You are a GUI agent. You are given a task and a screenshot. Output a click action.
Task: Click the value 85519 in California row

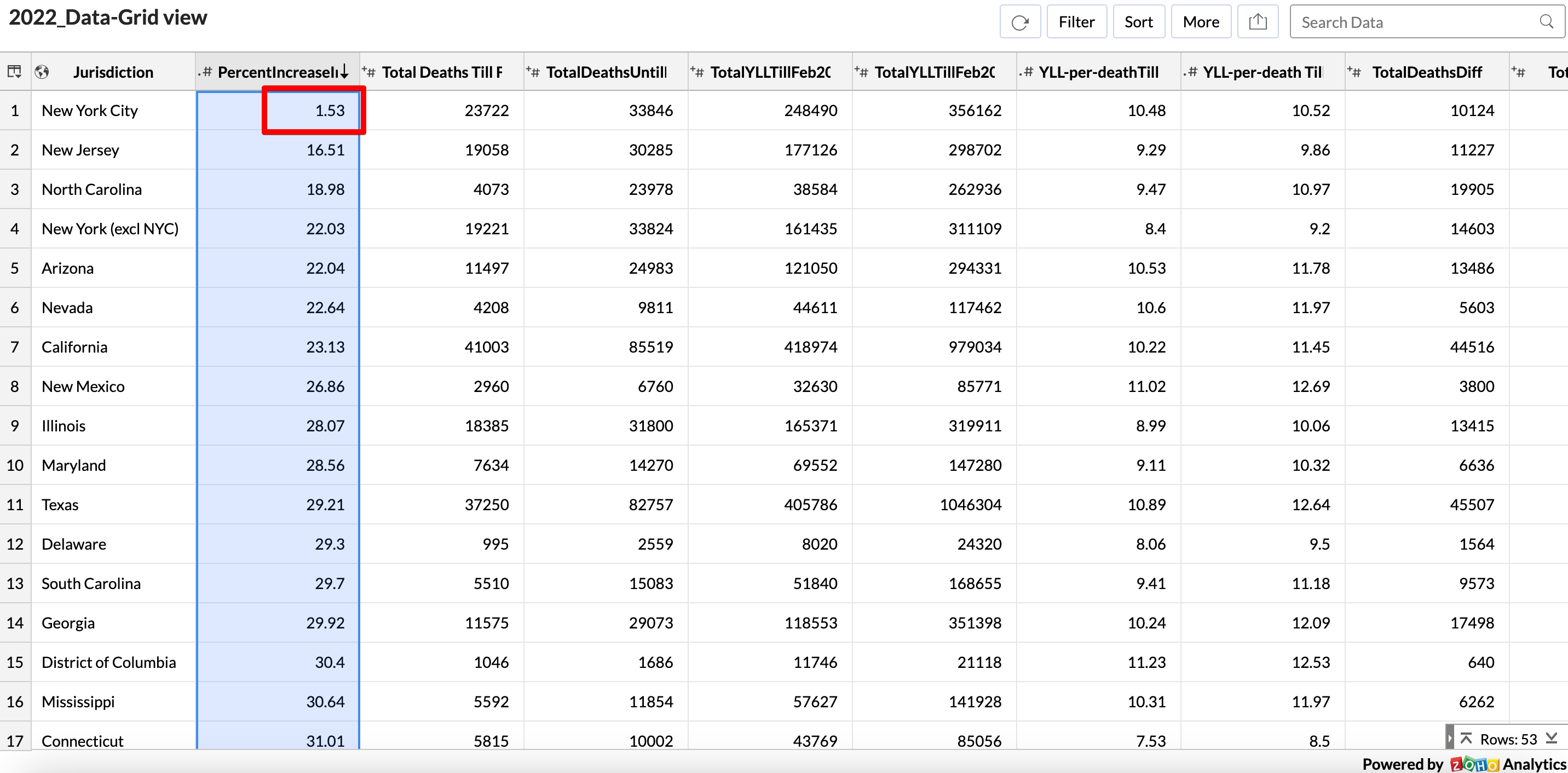click(x=651, y=347)
